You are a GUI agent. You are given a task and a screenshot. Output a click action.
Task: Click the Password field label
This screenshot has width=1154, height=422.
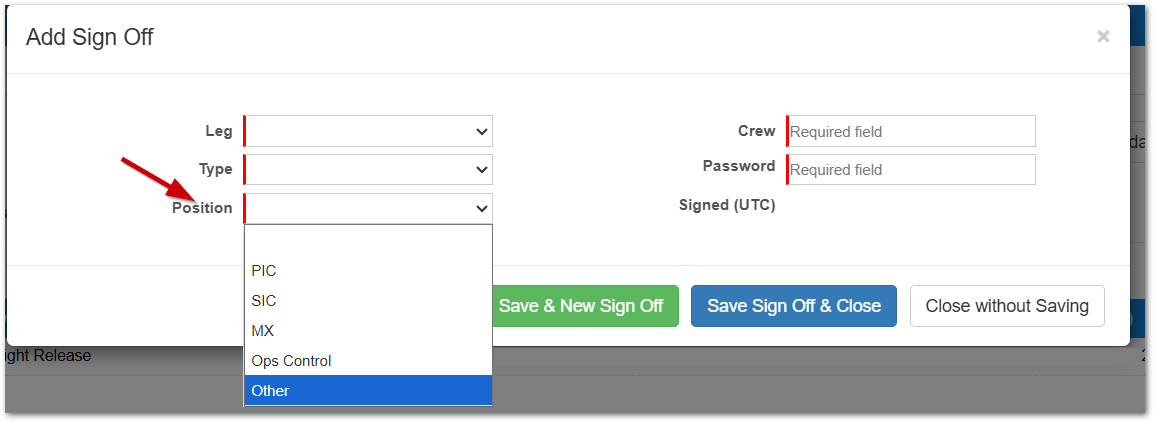tap(738, 166)
